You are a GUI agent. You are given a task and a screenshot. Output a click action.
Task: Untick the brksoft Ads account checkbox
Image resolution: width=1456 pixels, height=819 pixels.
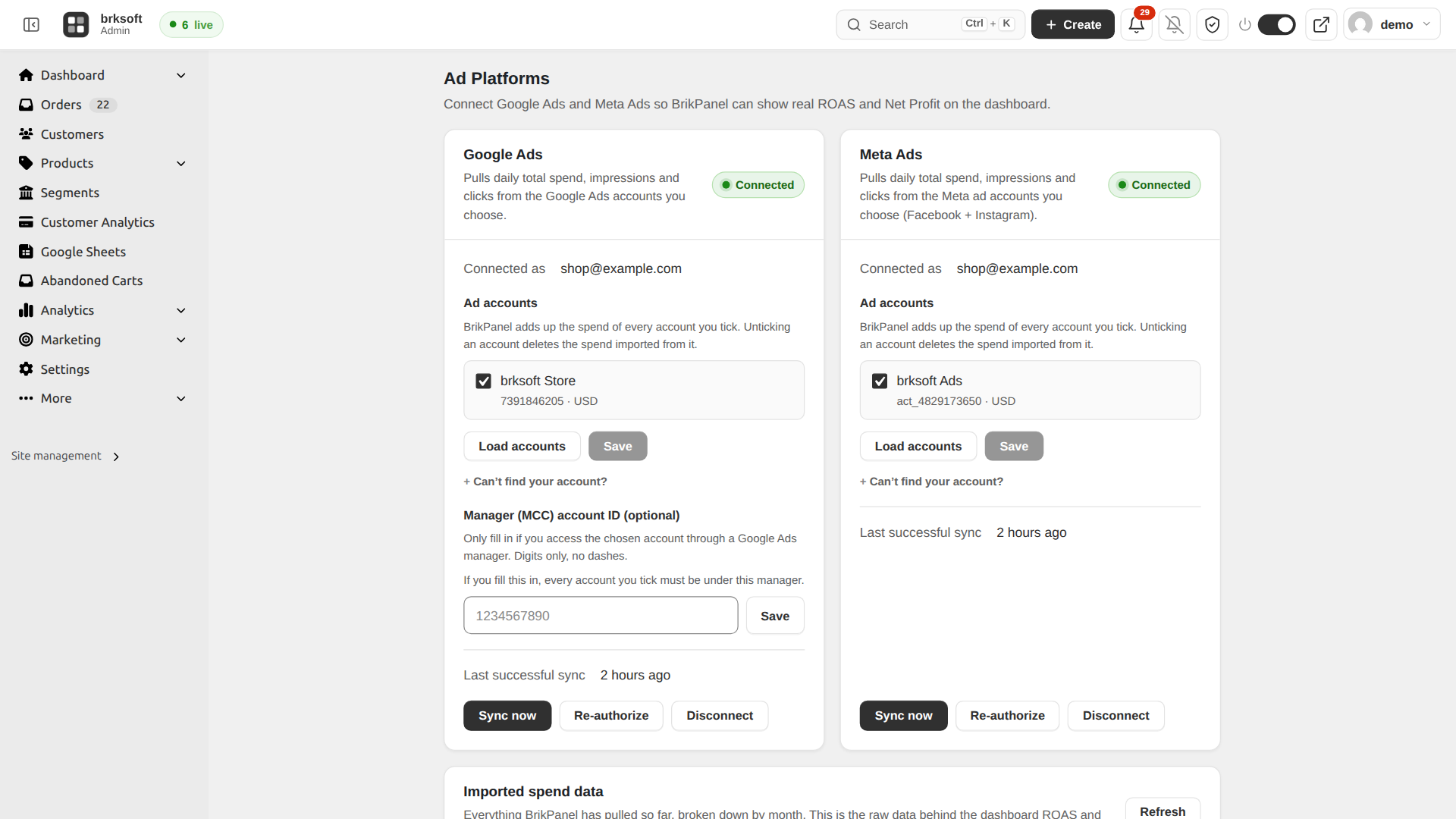[880, 381]
